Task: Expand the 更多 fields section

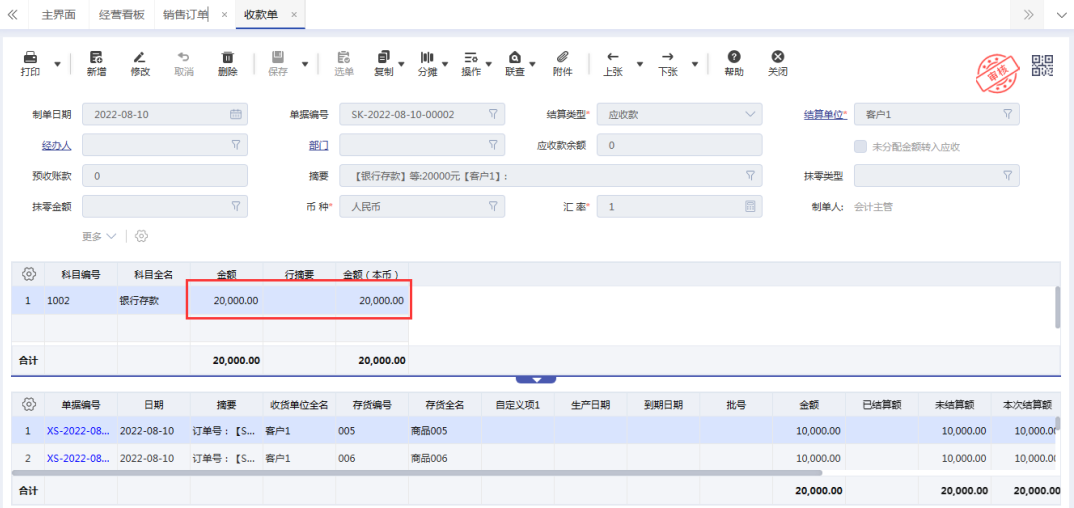Action: [98, 236]
